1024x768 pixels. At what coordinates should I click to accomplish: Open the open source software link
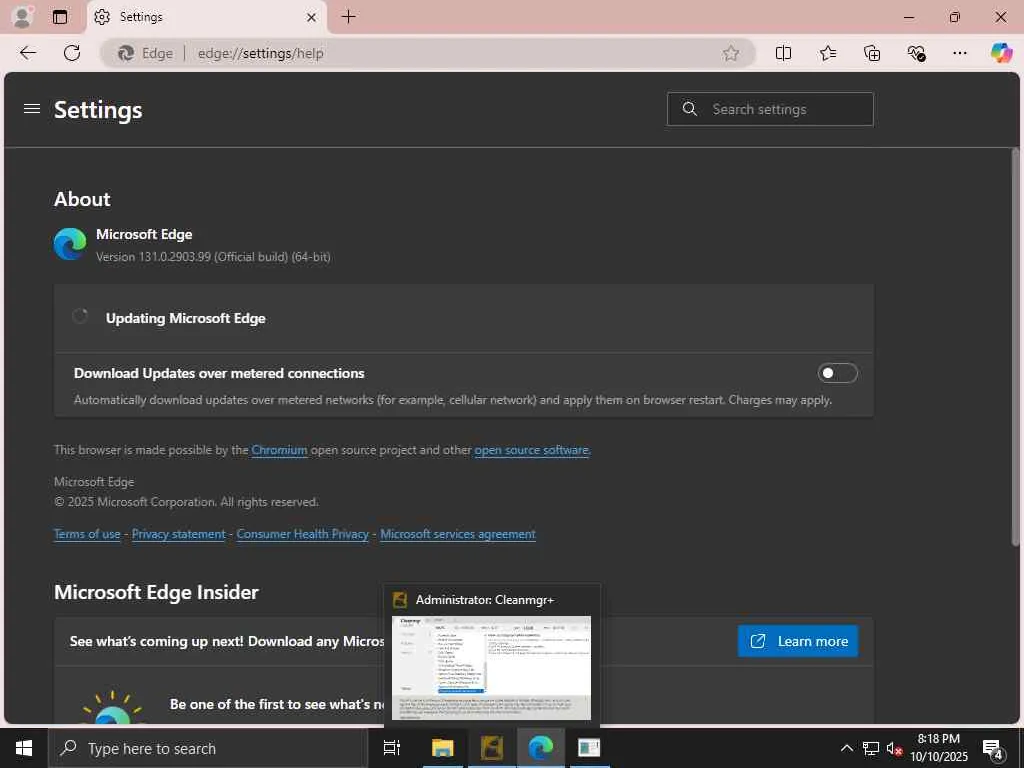coord(531,450)
